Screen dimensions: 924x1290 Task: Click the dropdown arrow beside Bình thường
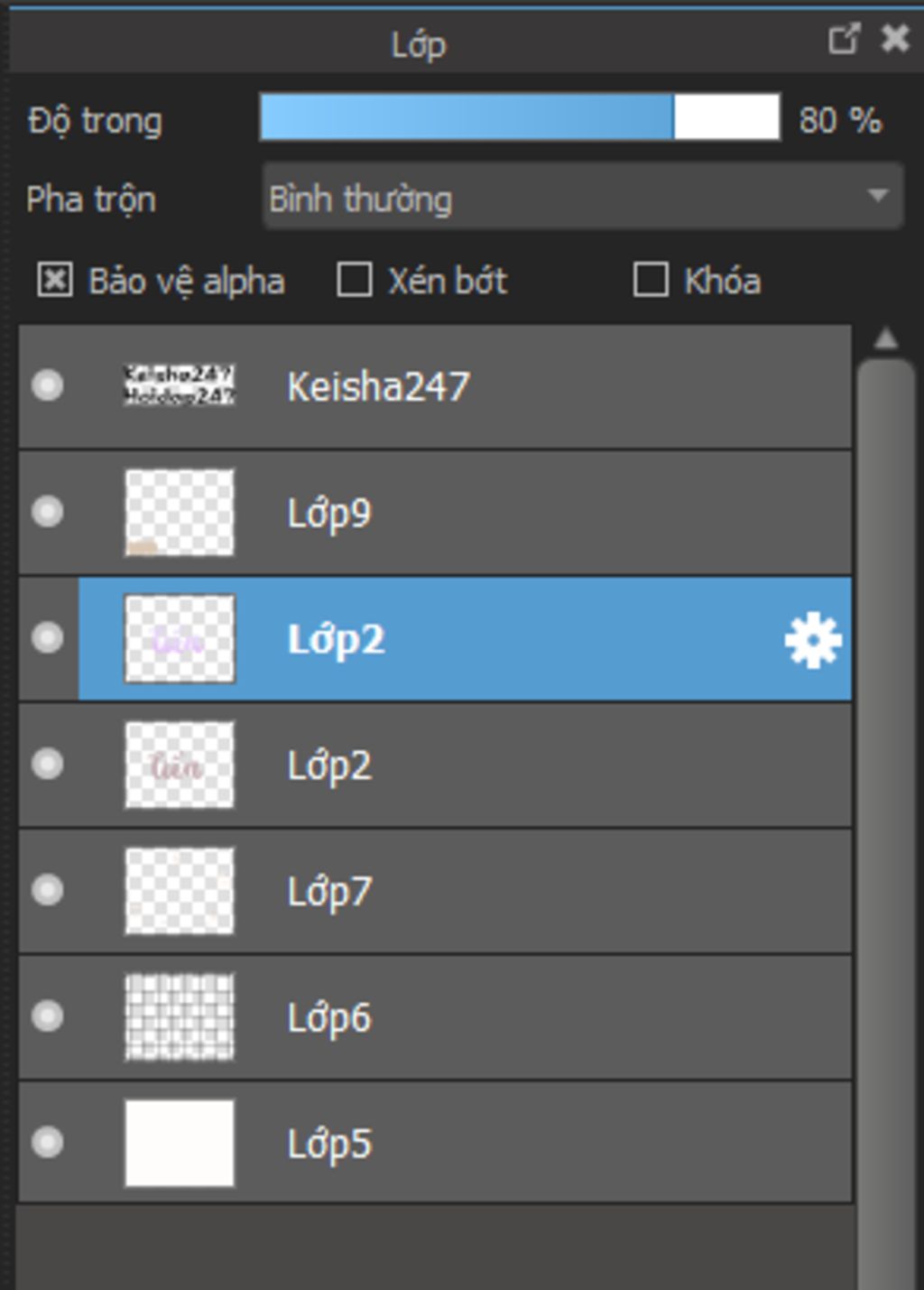pos(877,196)
